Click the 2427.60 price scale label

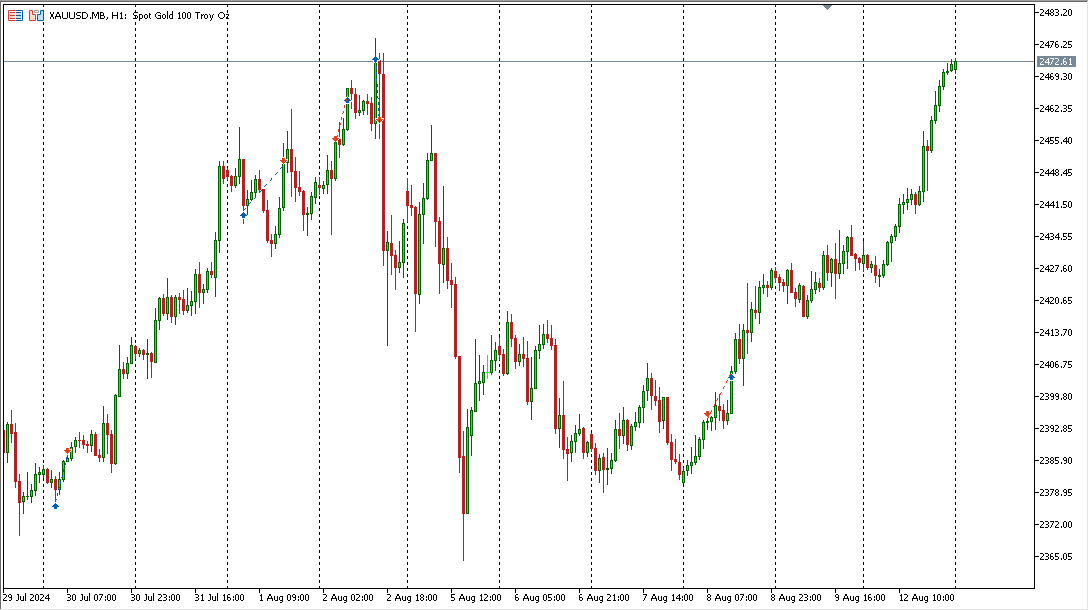pos(1055,269)
